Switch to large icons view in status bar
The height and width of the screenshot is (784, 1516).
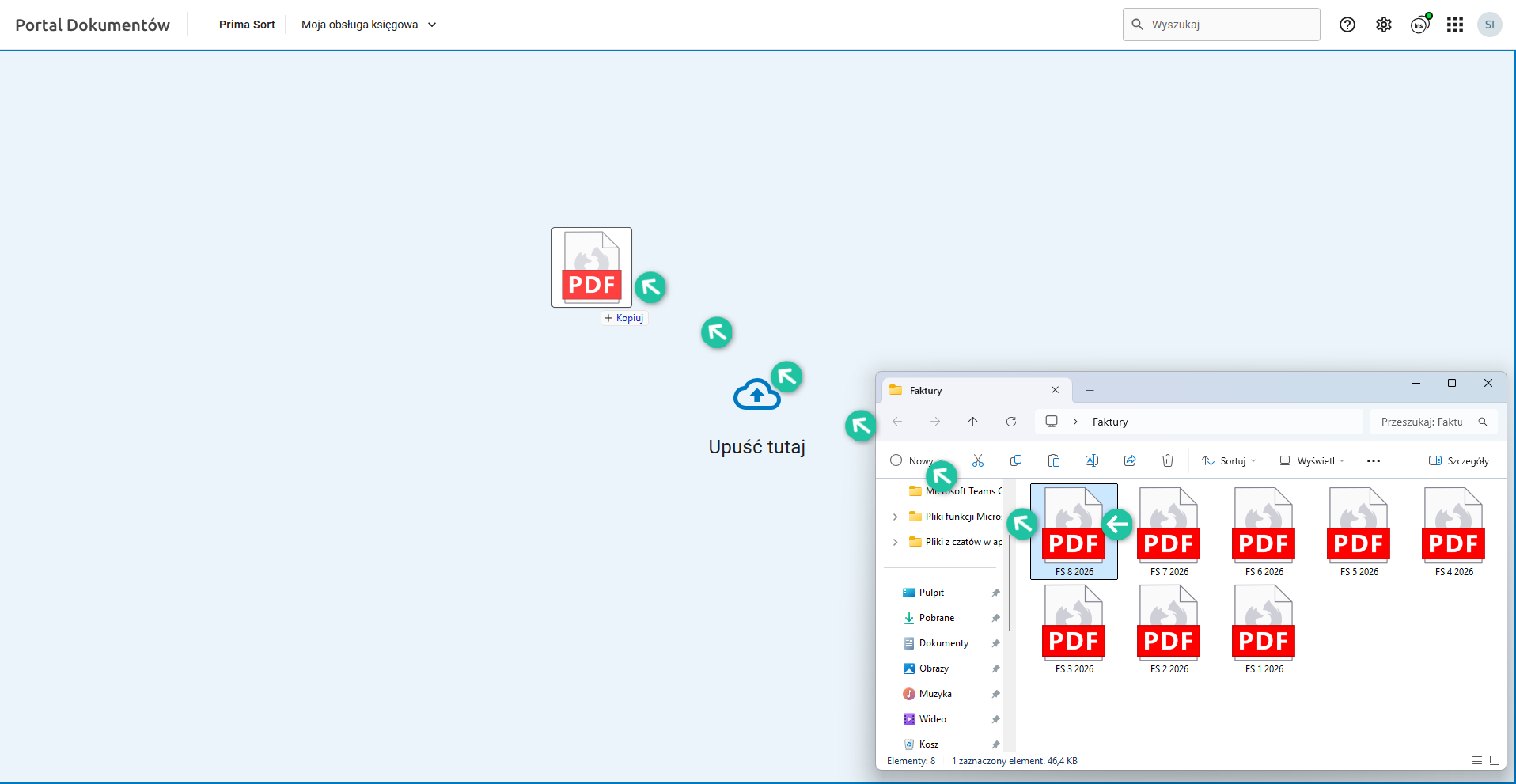point(1495,760)
